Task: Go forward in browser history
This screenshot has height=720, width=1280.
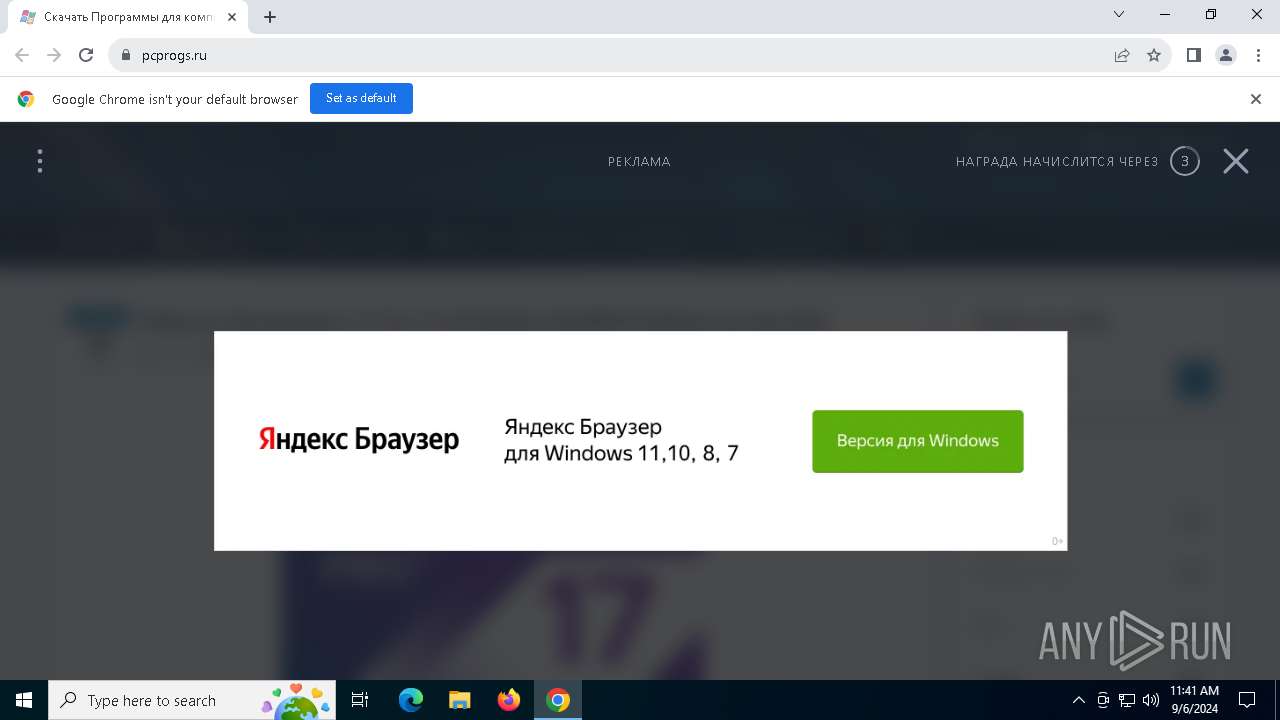Action: (54, 55)
